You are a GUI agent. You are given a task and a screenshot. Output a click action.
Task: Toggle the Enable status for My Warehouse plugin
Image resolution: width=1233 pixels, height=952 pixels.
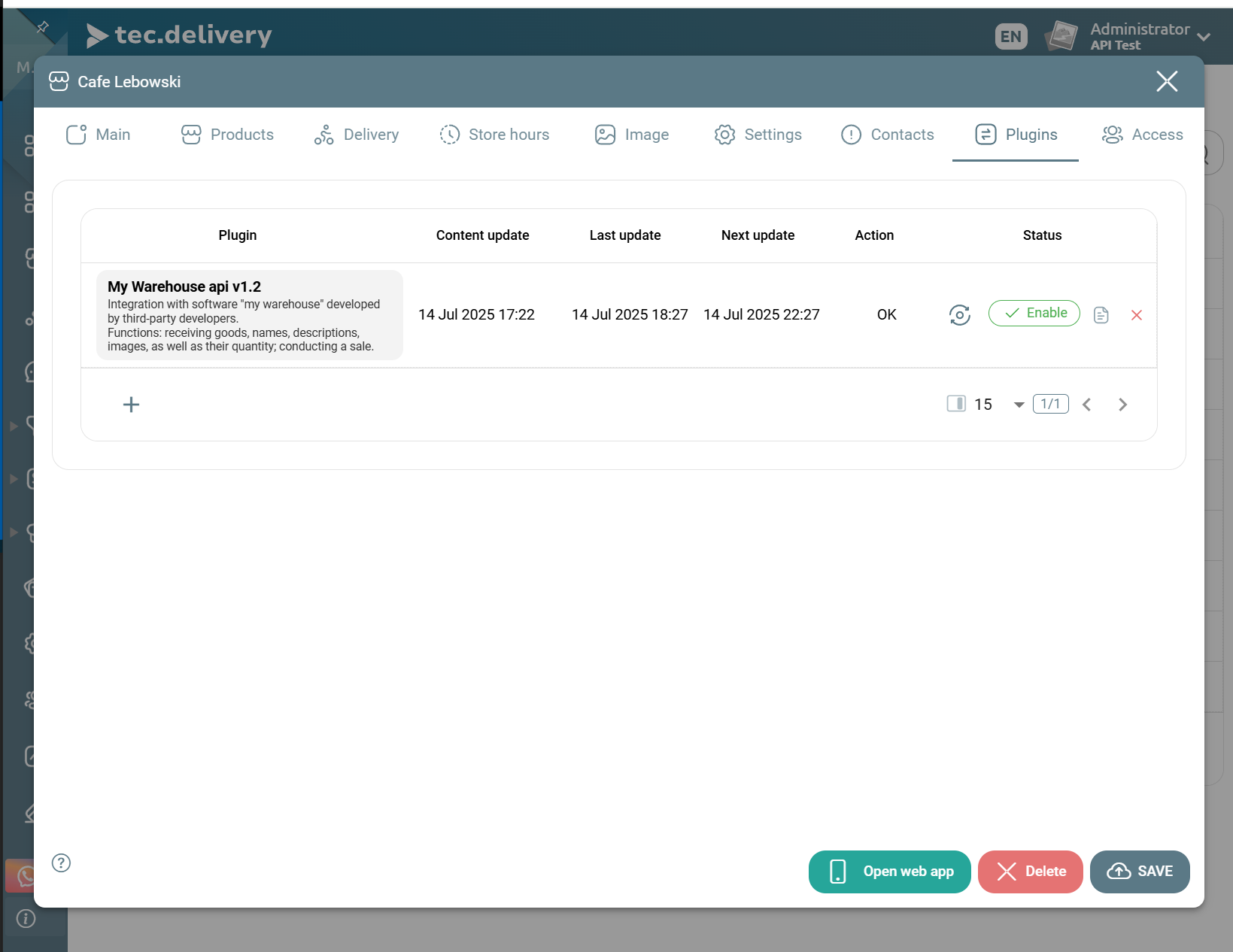coord(1034,313)
